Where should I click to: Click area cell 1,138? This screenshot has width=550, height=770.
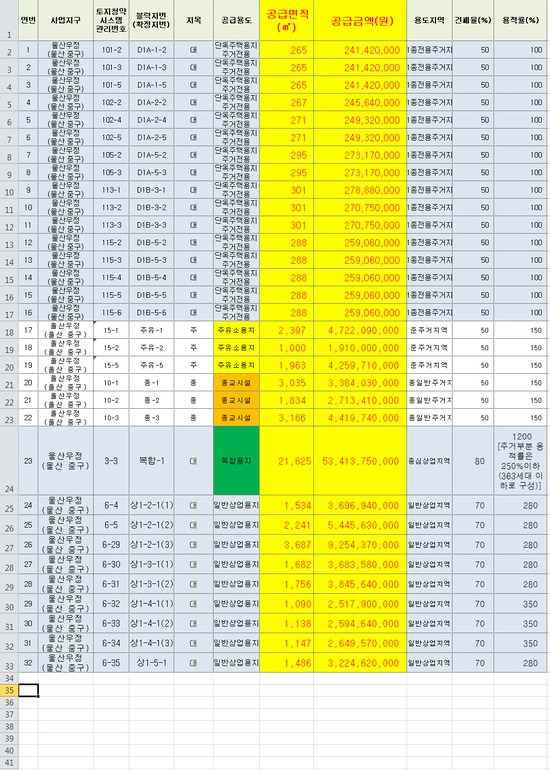point(287,624)
